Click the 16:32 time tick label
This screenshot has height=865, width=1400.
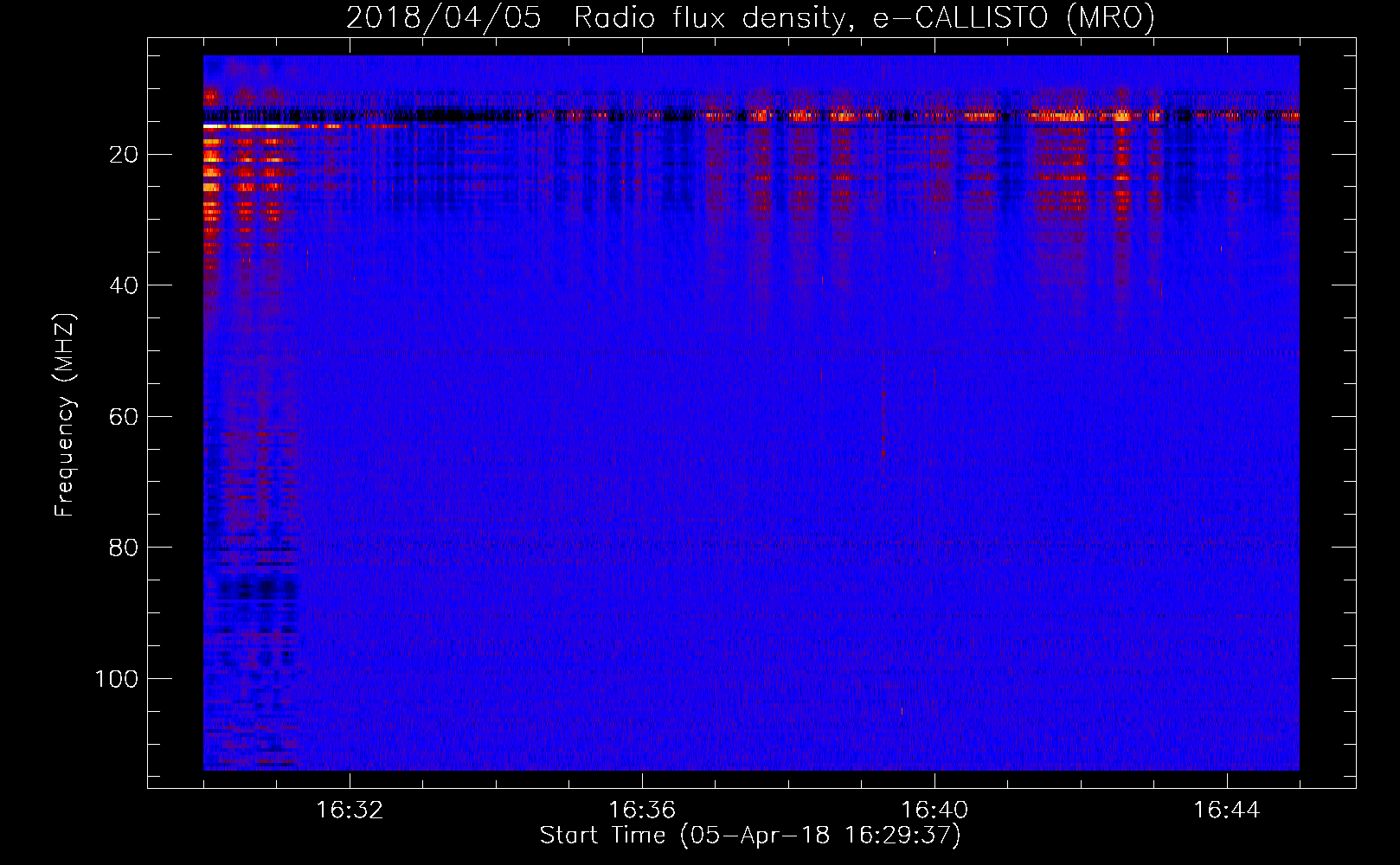tap(350, 811)
